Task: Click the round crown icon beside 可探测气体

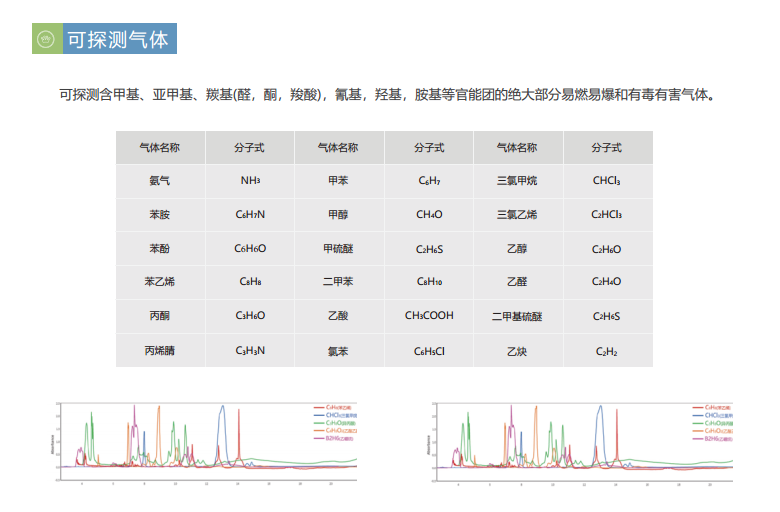Action: (47, 38)
